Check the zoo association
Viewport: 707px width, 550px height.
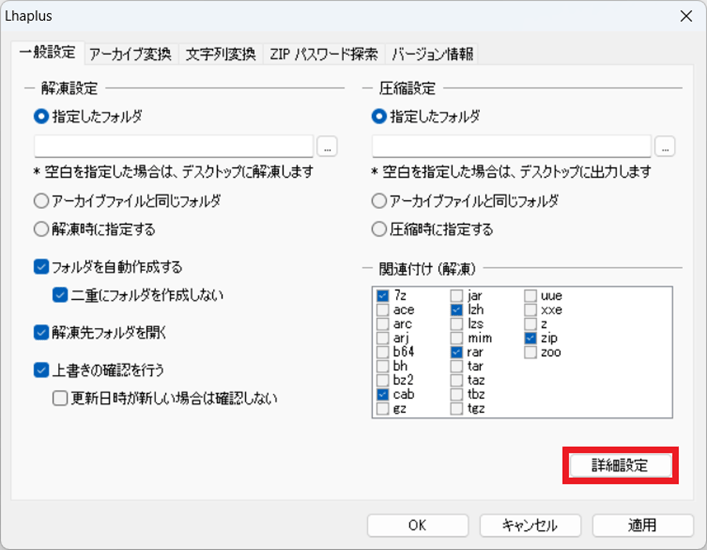click(x=531, y=352)
